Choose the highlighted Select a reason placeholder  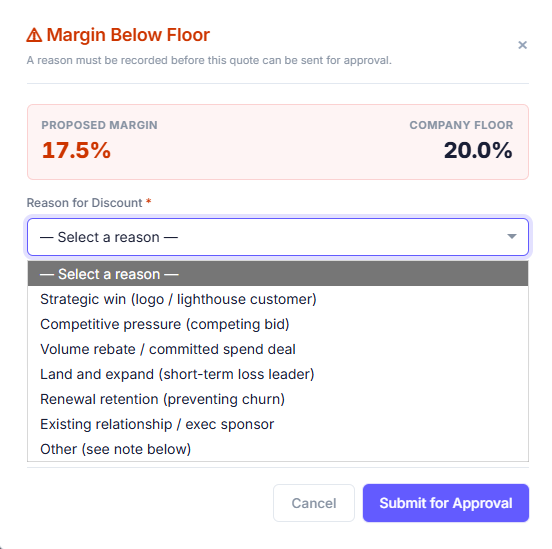tap(278, 274)
